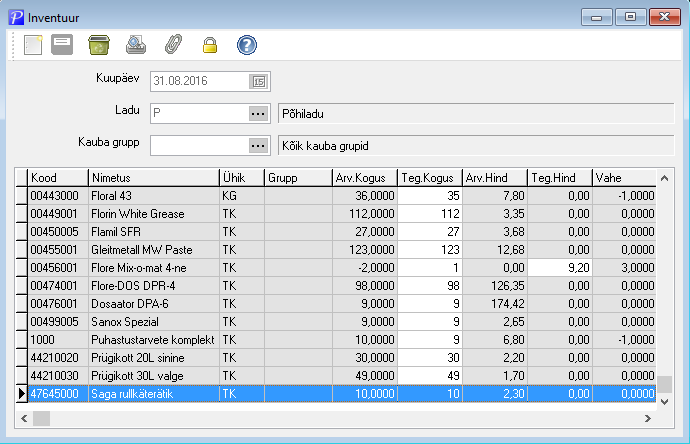Close the Inventuur window

point(664,17)
